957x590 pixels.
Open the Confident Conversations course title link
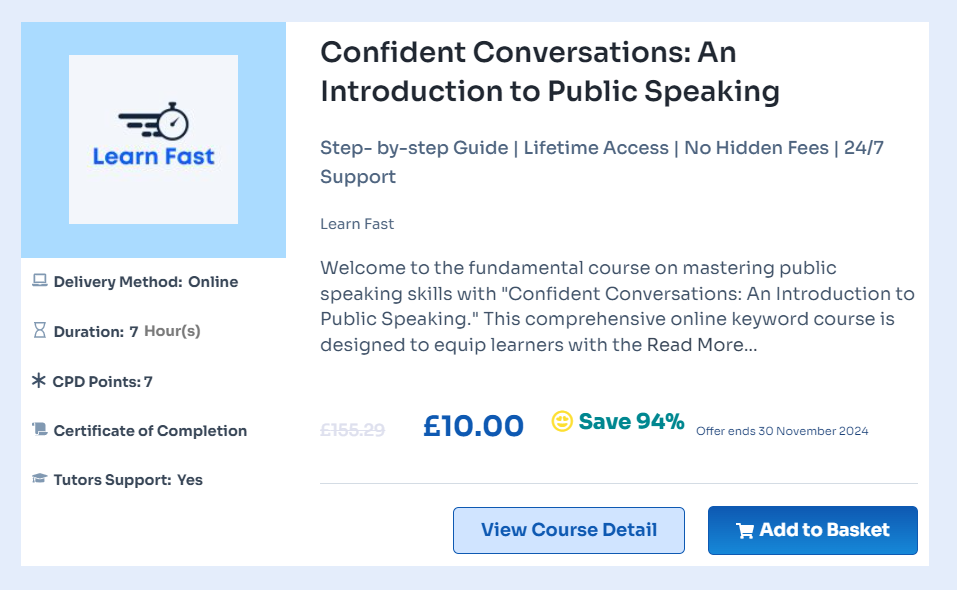pos(549,71)
